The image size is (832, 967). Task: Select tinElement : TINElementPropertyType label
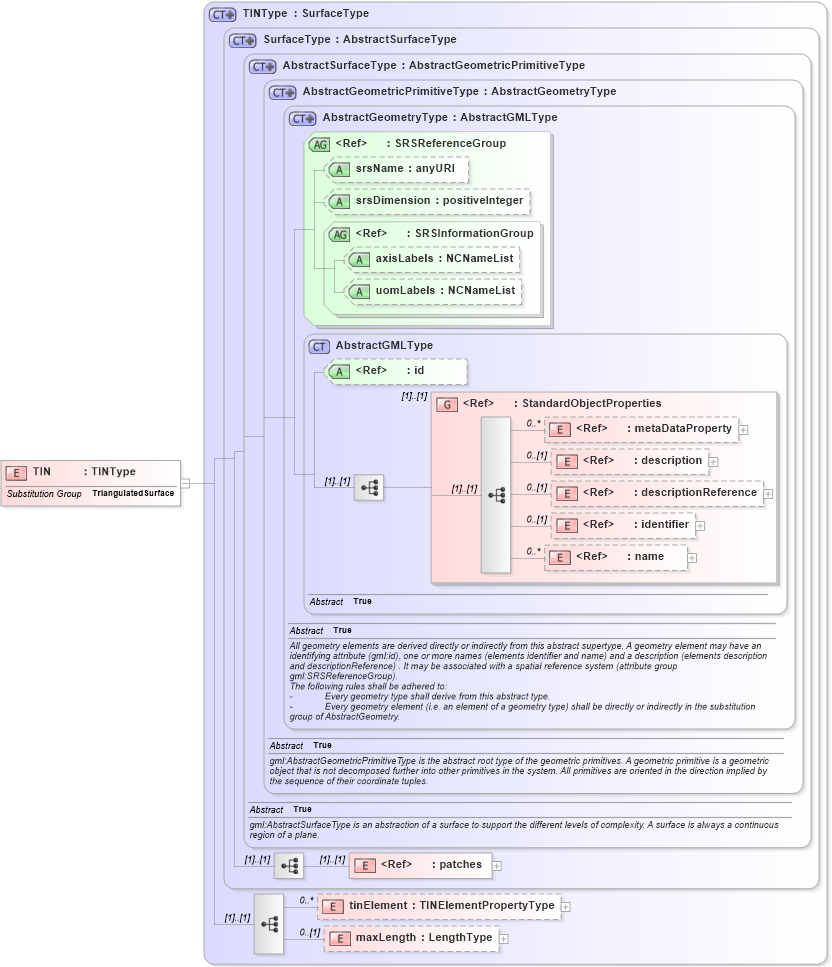click(451, 905)
